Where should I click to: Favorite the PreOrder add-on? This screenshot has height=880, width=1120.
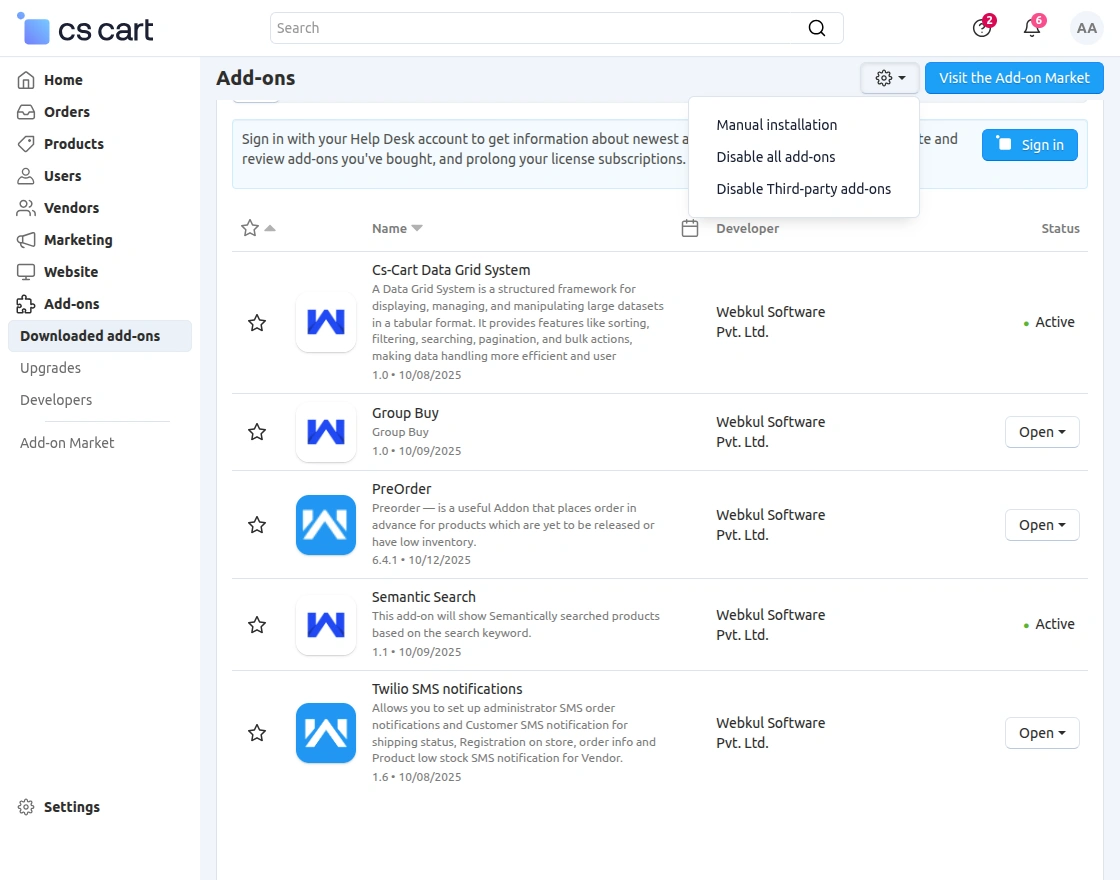(x=256, y=524)
